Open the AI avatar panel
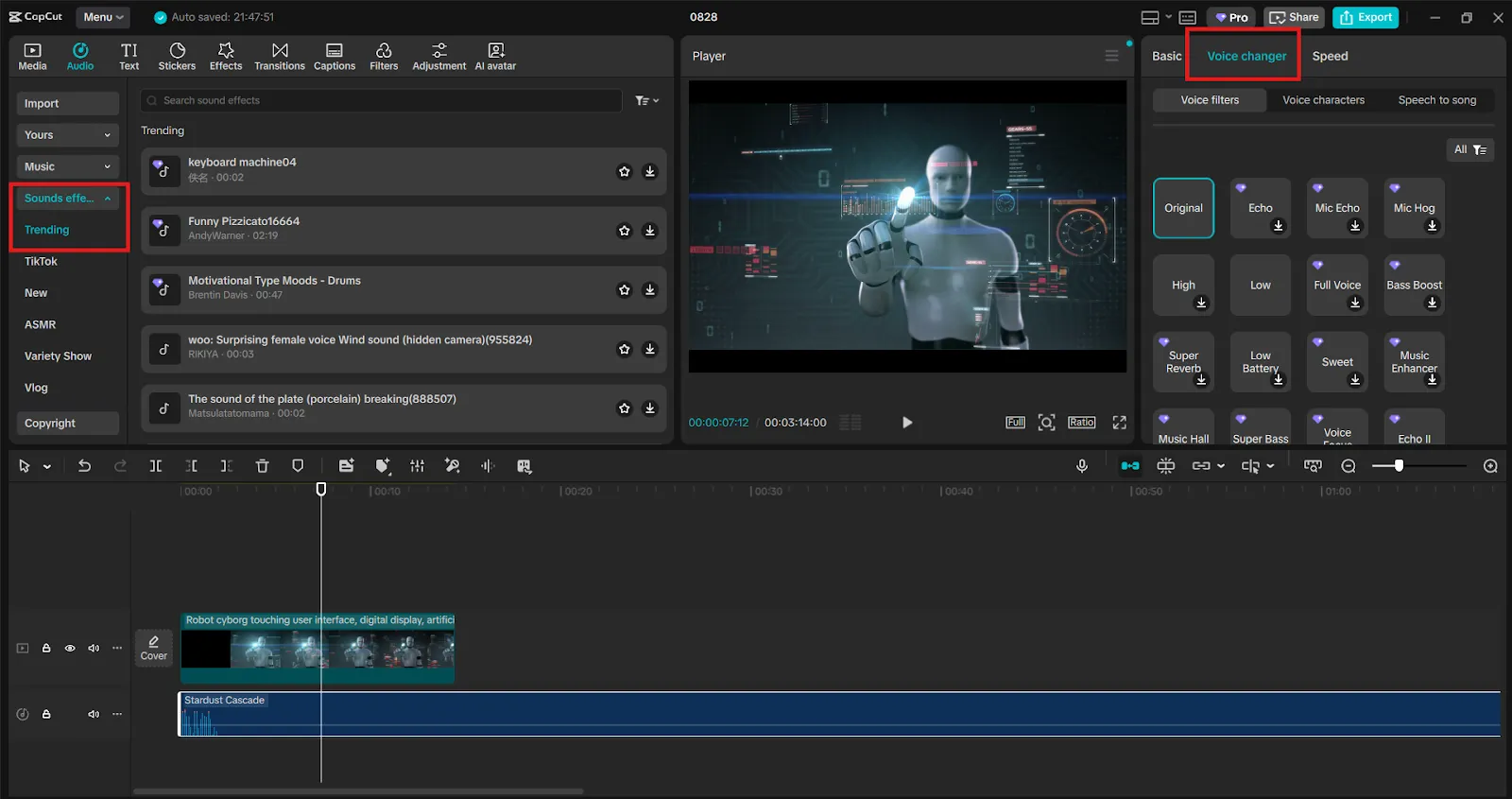1512x799 pixels. [495, 57]
